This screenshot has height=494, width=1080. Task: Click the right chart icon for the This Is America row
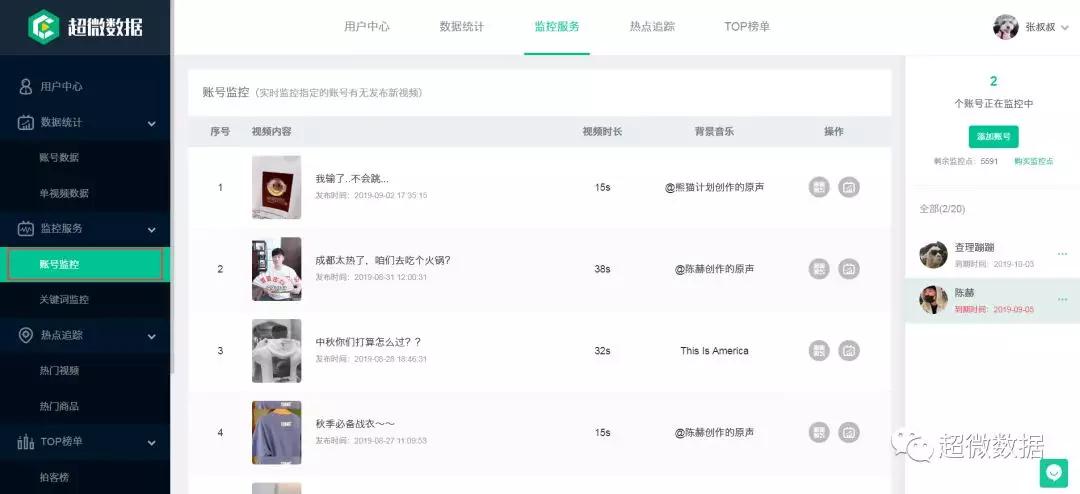pos(849,351)
